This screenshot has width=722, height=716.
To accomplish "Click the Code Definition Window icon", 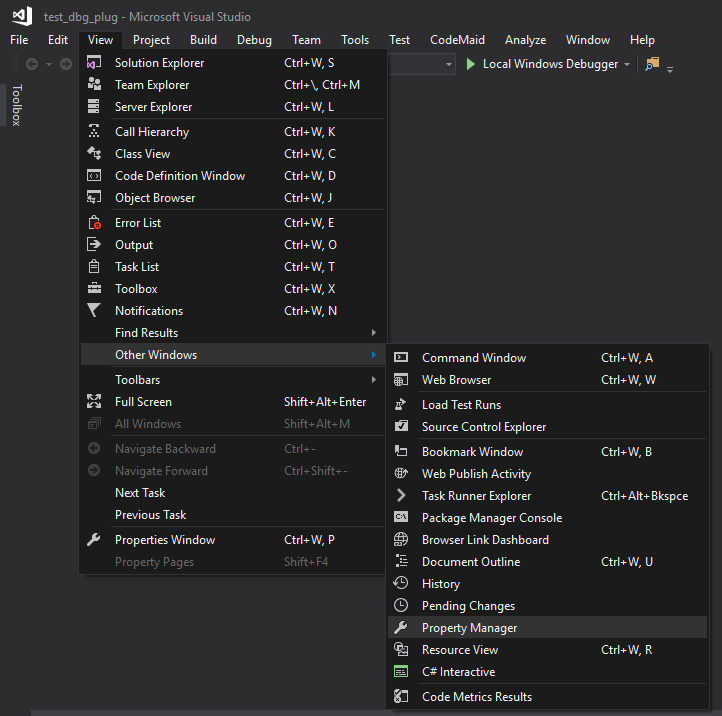I will coord(94,175).
